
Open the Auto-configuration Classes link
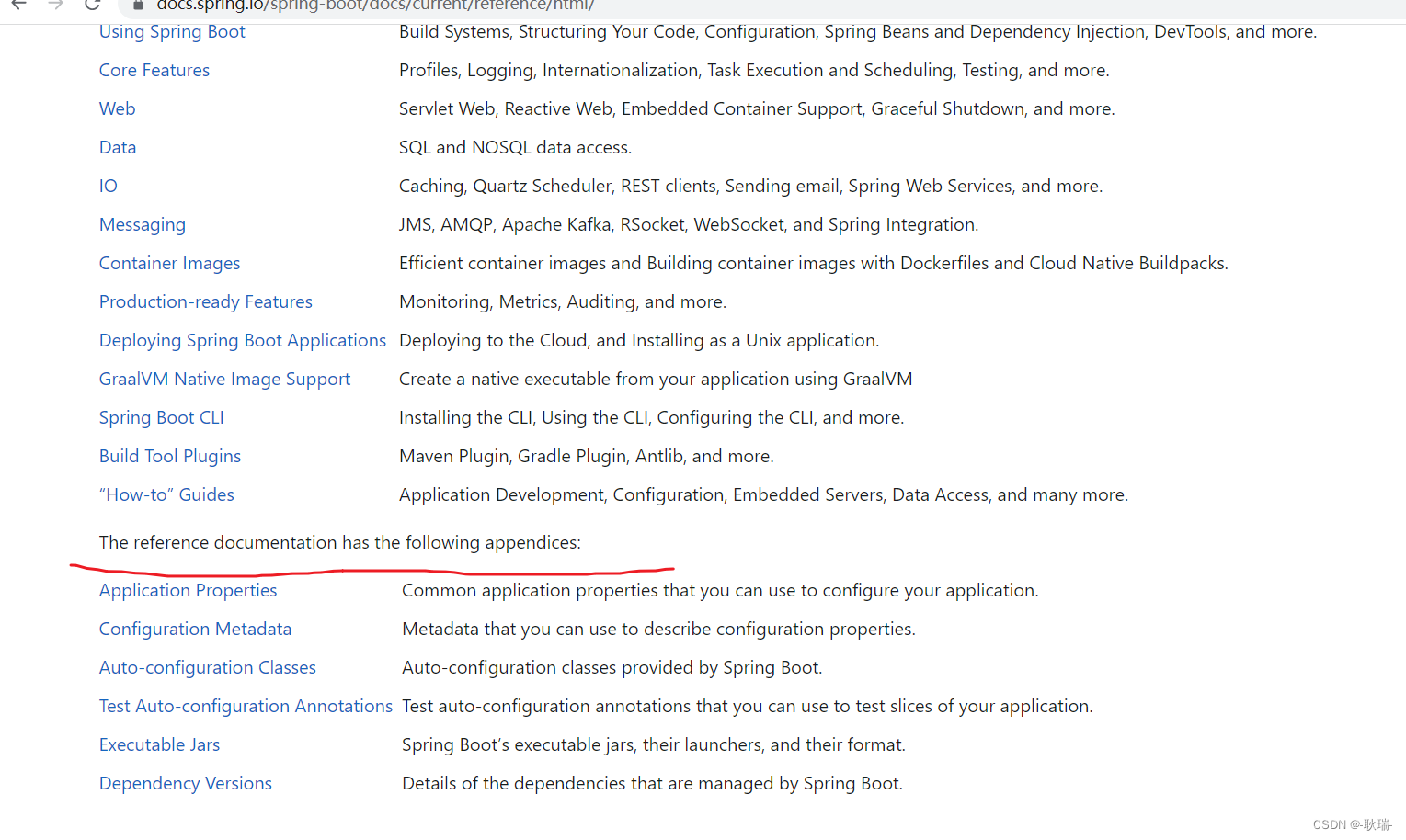pyautogui.click(x=208, y=668)
